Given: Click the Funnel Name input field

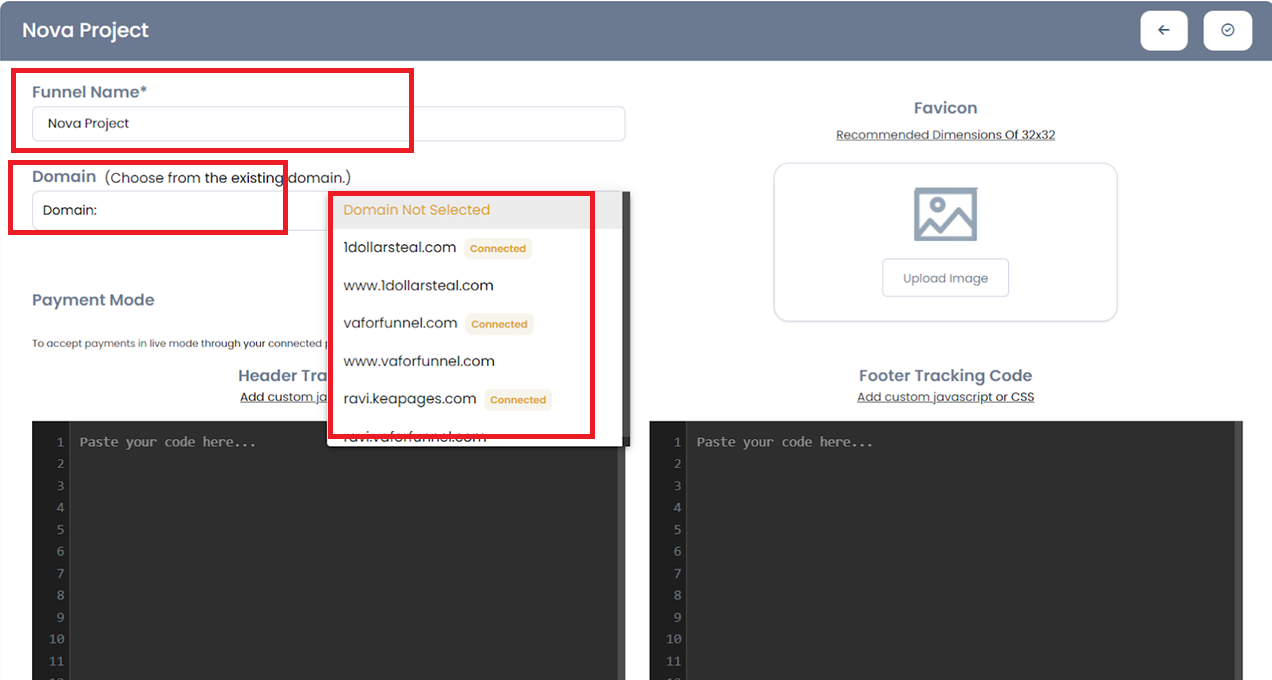Looking at the screenshot, I should (328, 124).
